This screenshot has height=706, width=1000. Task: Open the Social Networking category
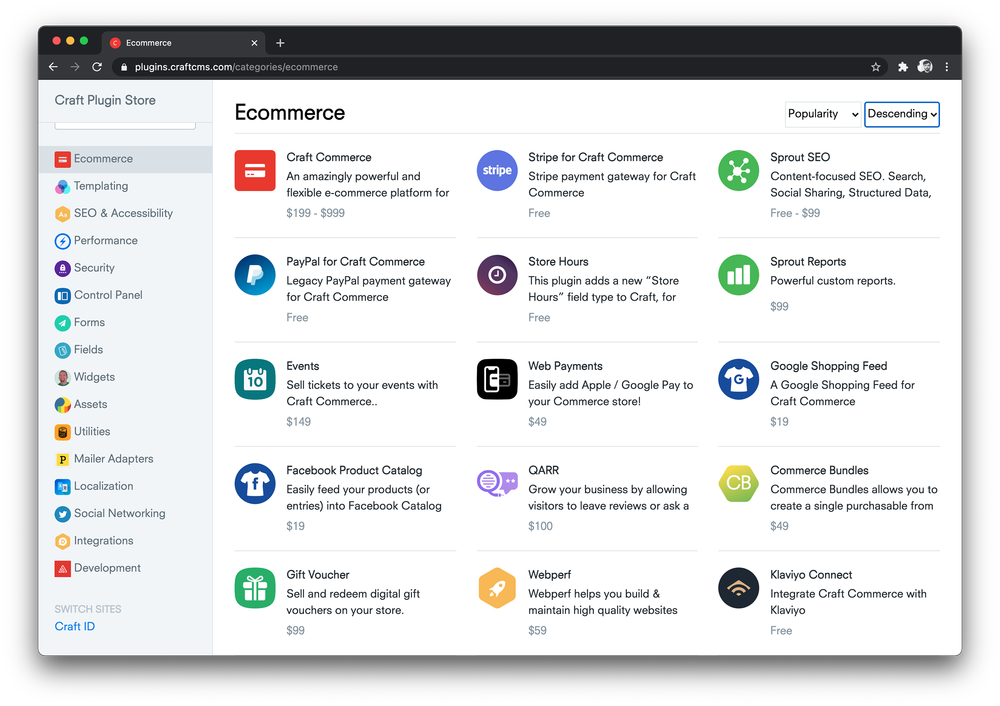(119, 513)
